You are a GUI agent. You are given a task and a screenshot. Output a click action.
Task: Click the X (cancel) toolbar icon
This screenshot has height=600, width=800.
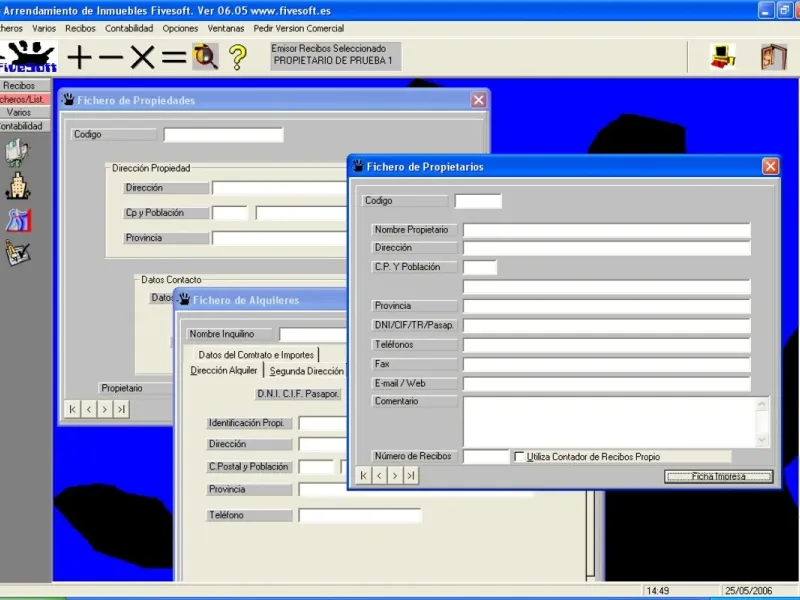coord(142,57)
